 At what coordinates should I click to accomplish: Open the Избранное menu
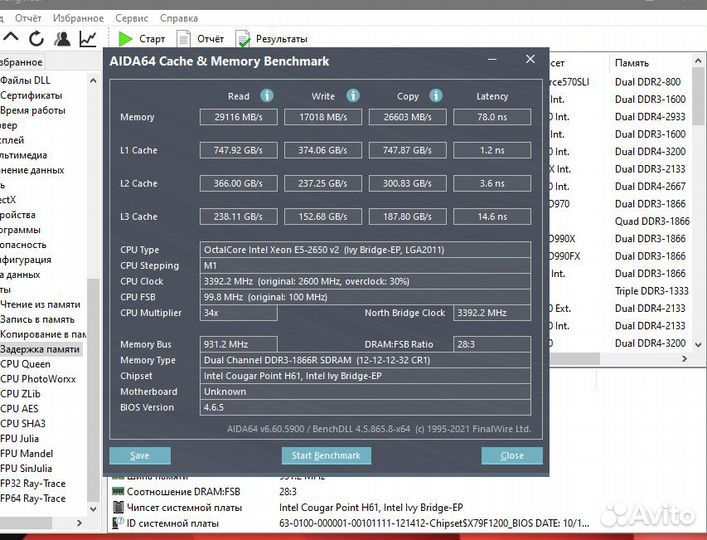click(78, 18)
